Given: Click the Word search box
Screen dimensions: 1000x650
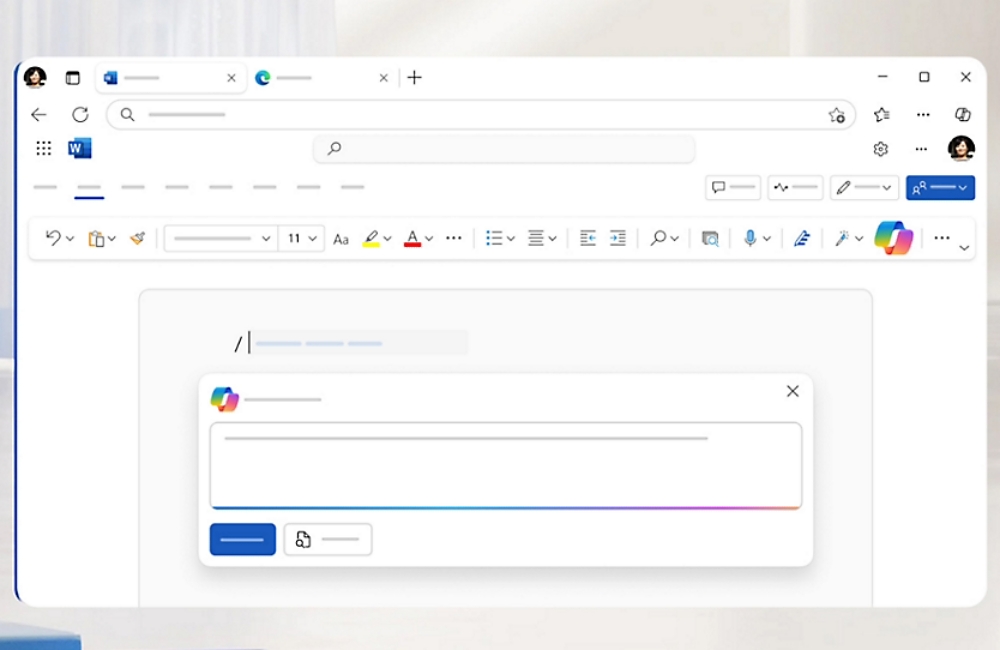Looking at the screenshot, I should click(x=504, y=149).
